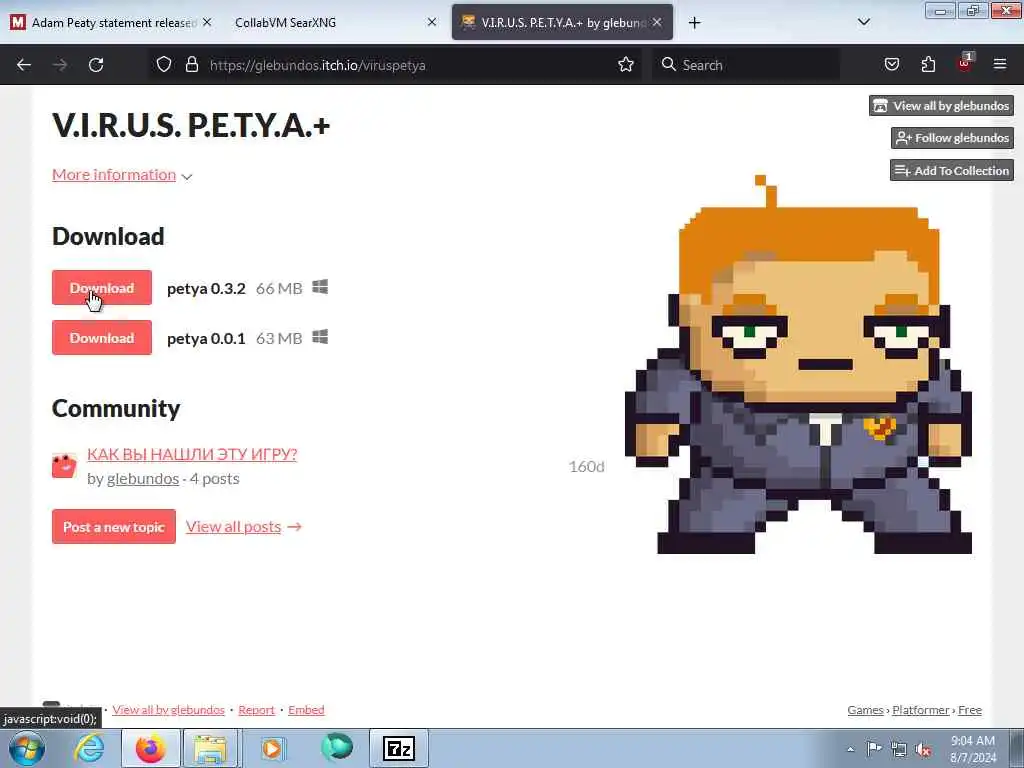Open green globe app in taskbar
The image size is (1024, 768).
click(336, 747)
